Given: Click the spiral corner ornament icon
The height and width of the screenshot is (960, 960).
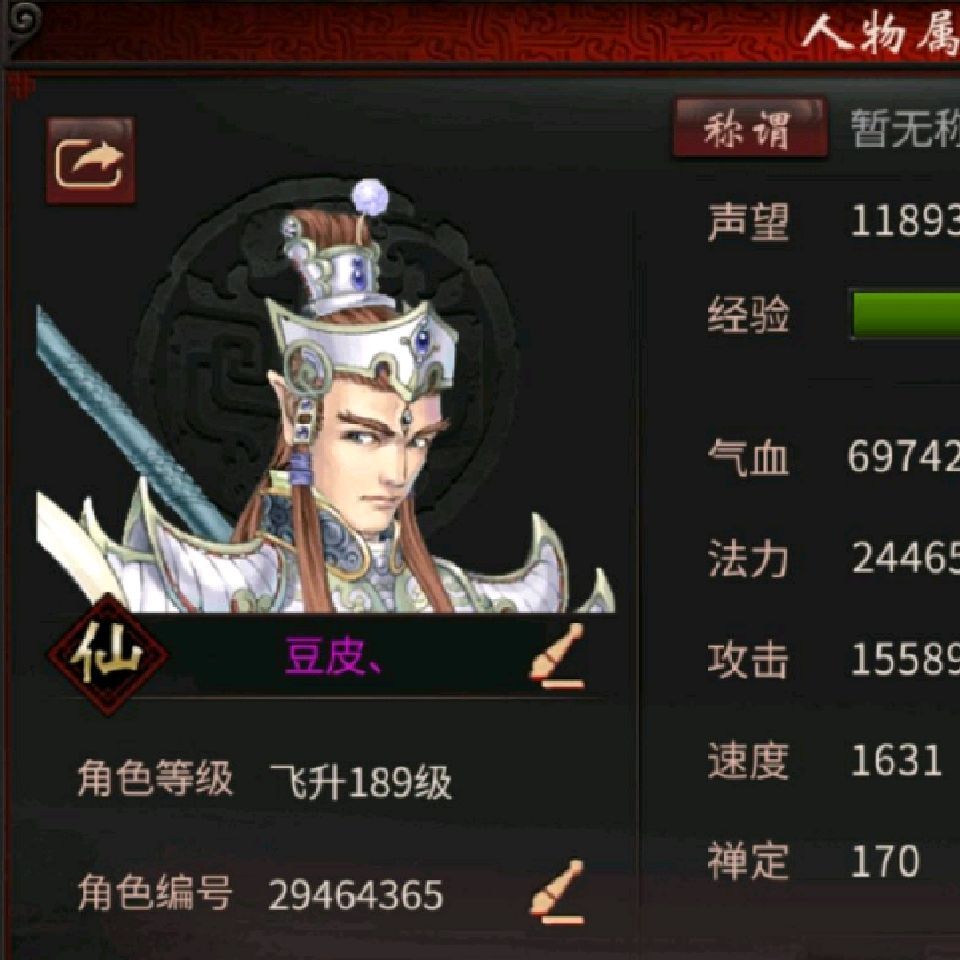Looking at the screenshot, I should pos(22,22).
